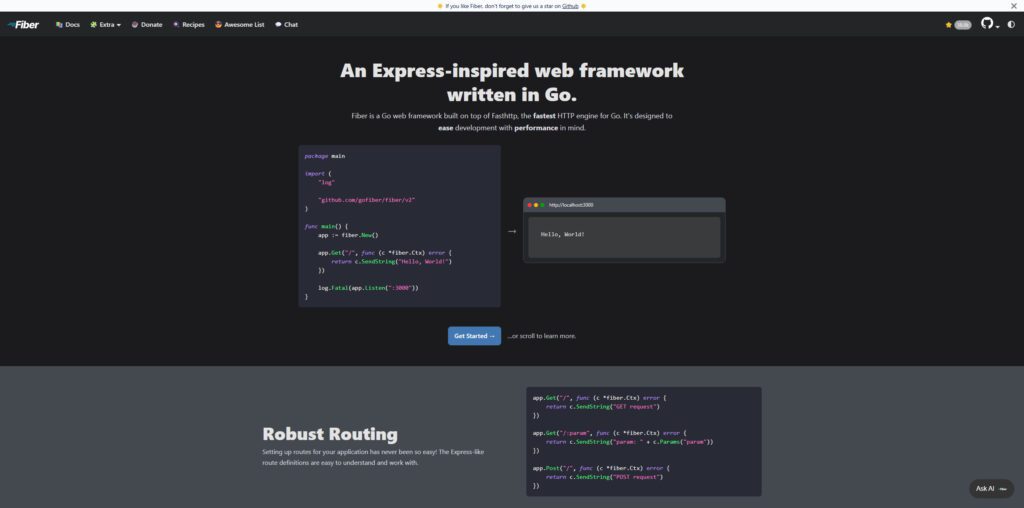
Task: Expand the Extra dropdown menu
Action: click(x=106, y=24)
